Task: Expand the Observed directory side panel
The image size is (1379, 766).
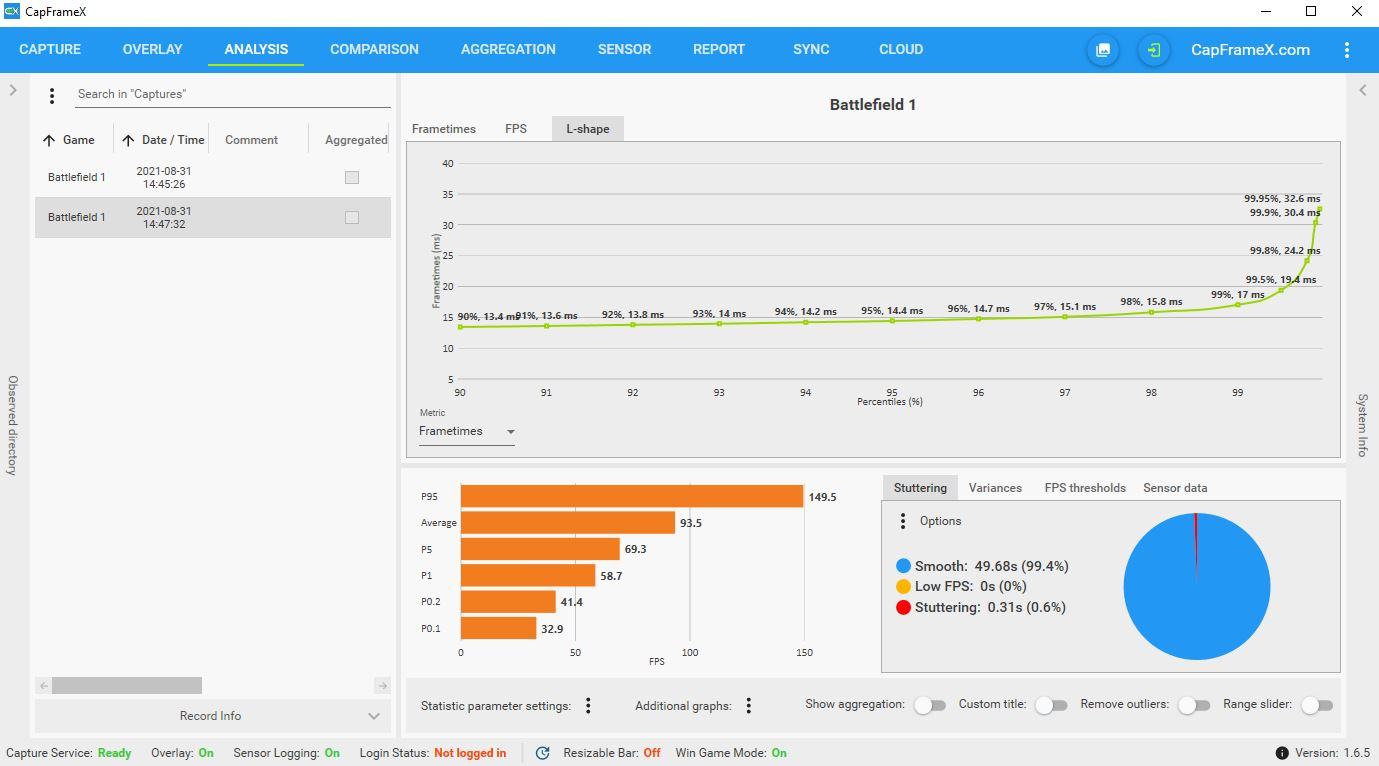Action: pos(13,90)
